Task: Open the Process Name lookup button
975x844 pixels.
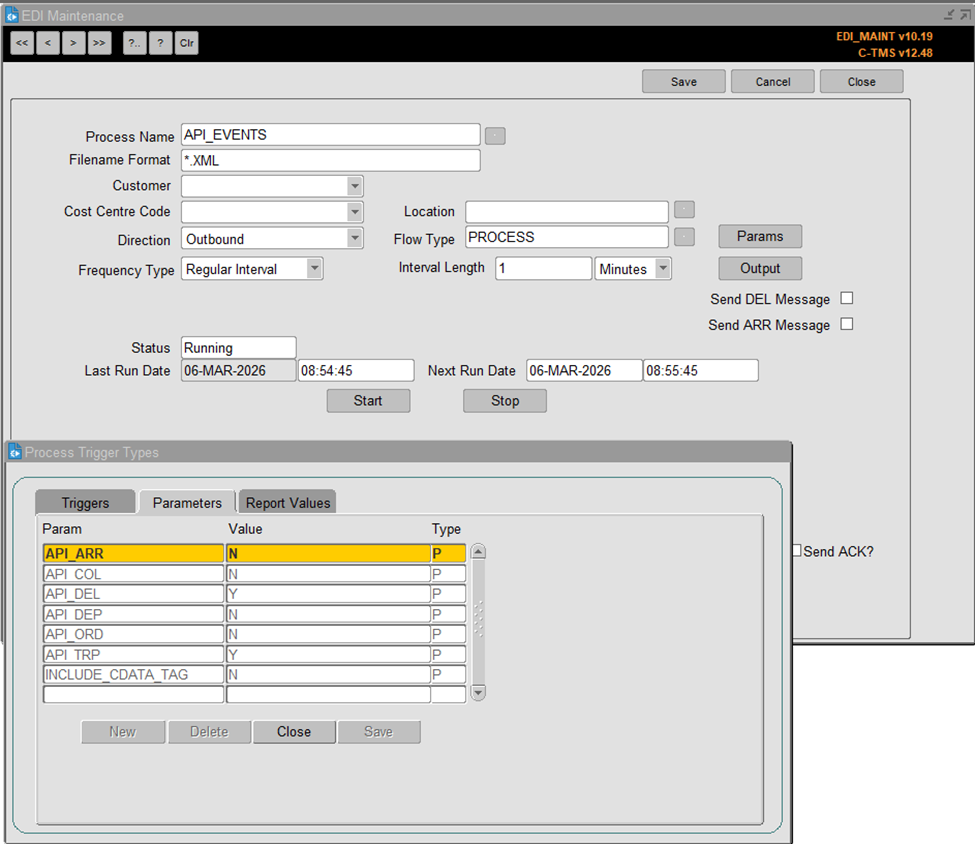Action: [495, 134]
